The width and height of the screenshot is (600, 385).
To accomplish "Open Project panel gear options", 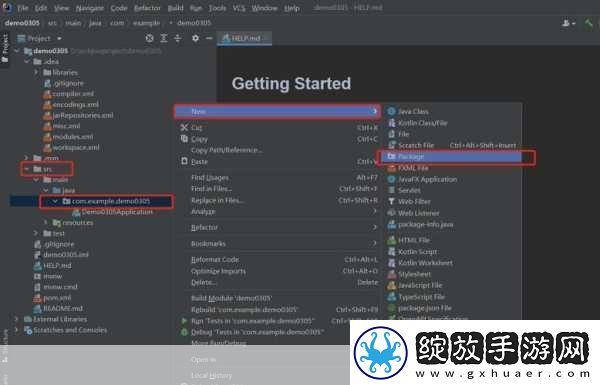I will point(195,38).
